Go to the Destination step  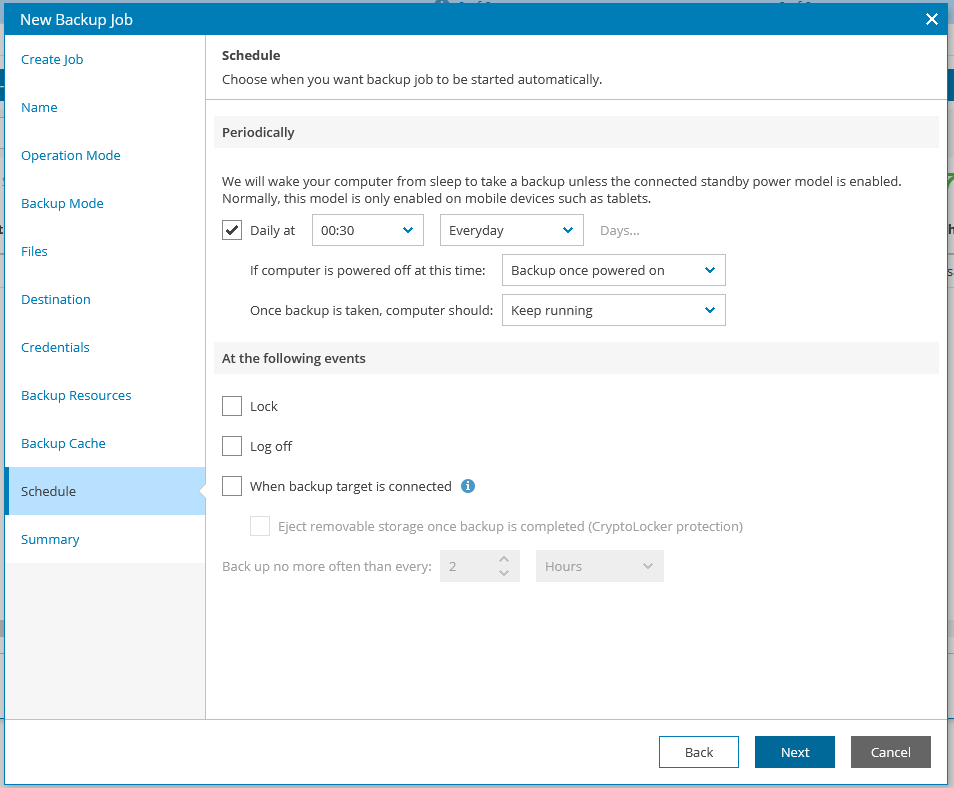point(55,299)
